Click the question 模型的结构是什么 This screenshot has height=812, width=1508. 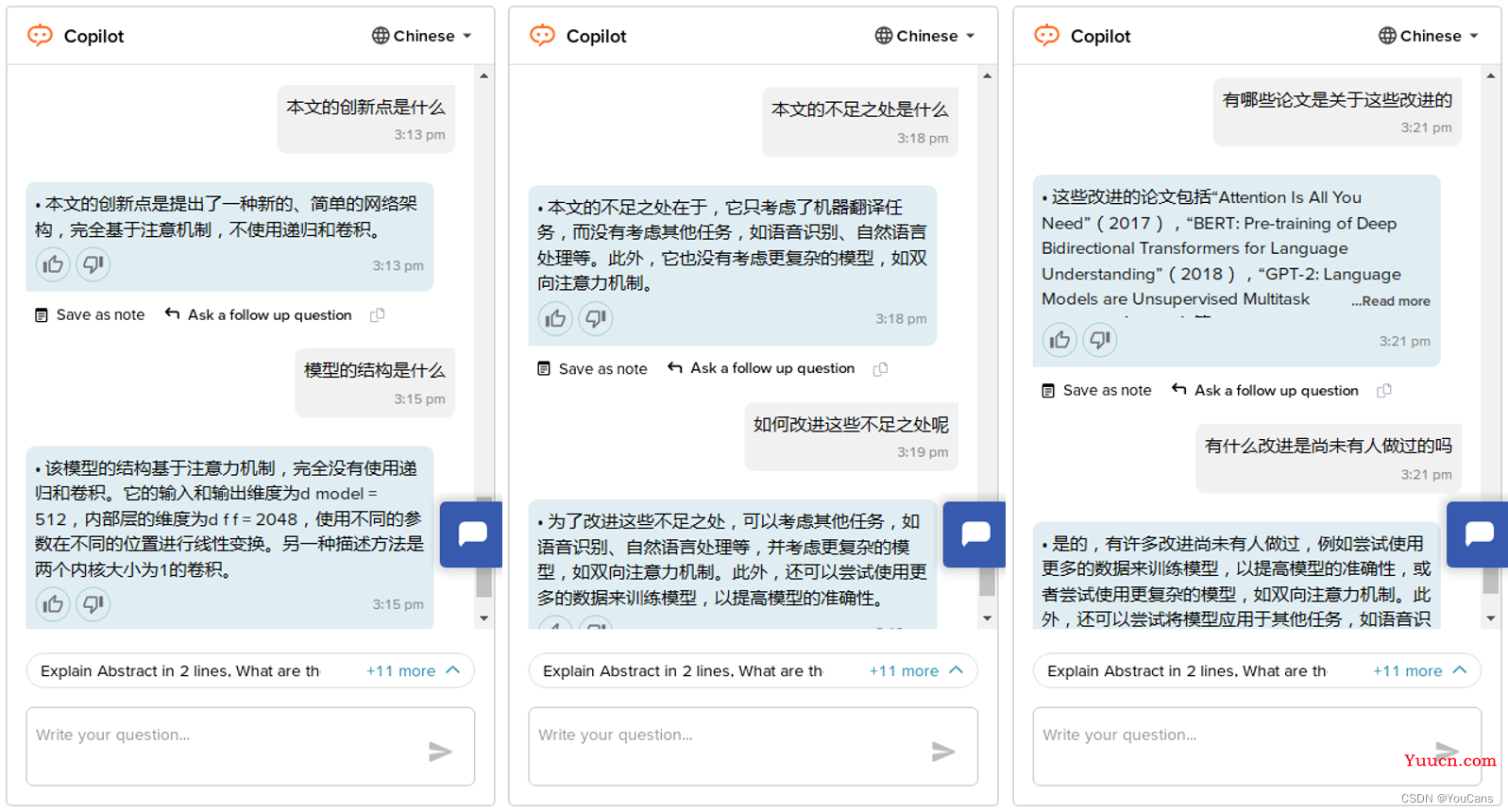(374, 371)
